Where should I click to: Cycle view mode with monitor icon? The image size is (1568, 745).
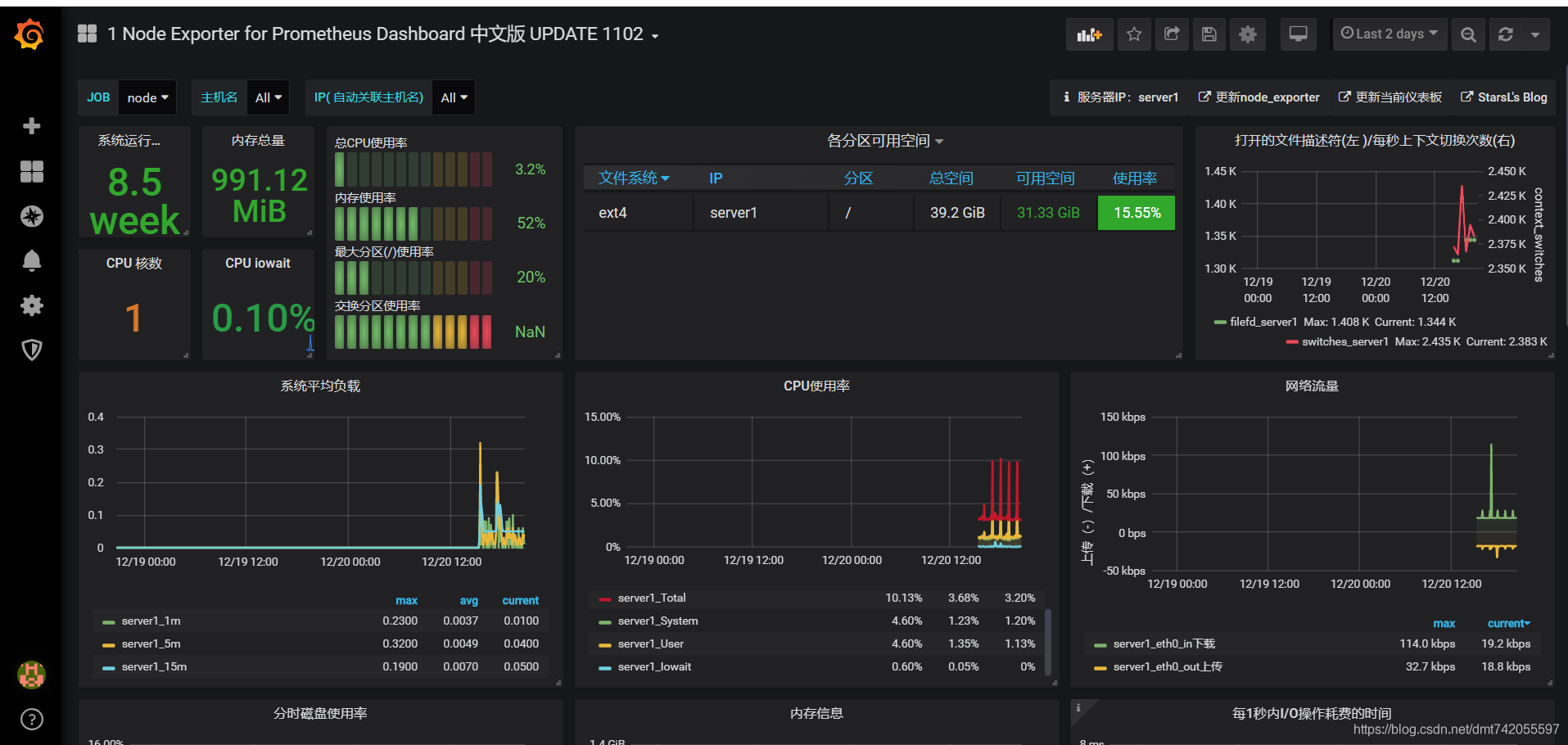[1298, 34]
